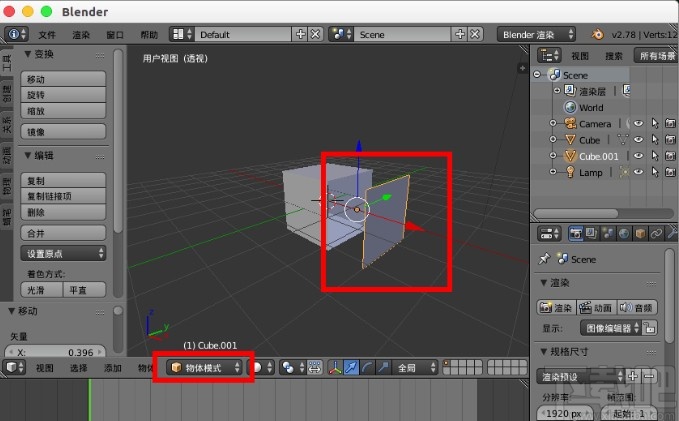This screenshot has width=679, height=421.
Task: Click the 缩放 (Scale) button
Action: click(x=63, y=111)
